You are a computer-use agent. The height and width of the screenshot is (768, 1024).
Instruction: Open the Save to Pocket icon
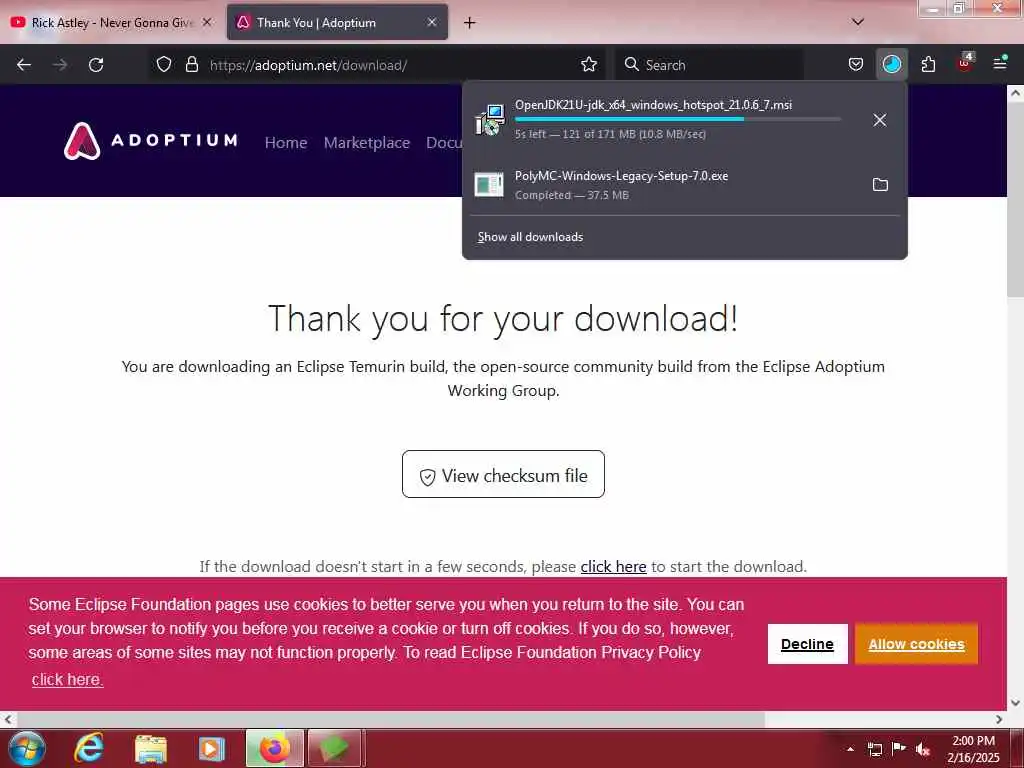[856, 65]
